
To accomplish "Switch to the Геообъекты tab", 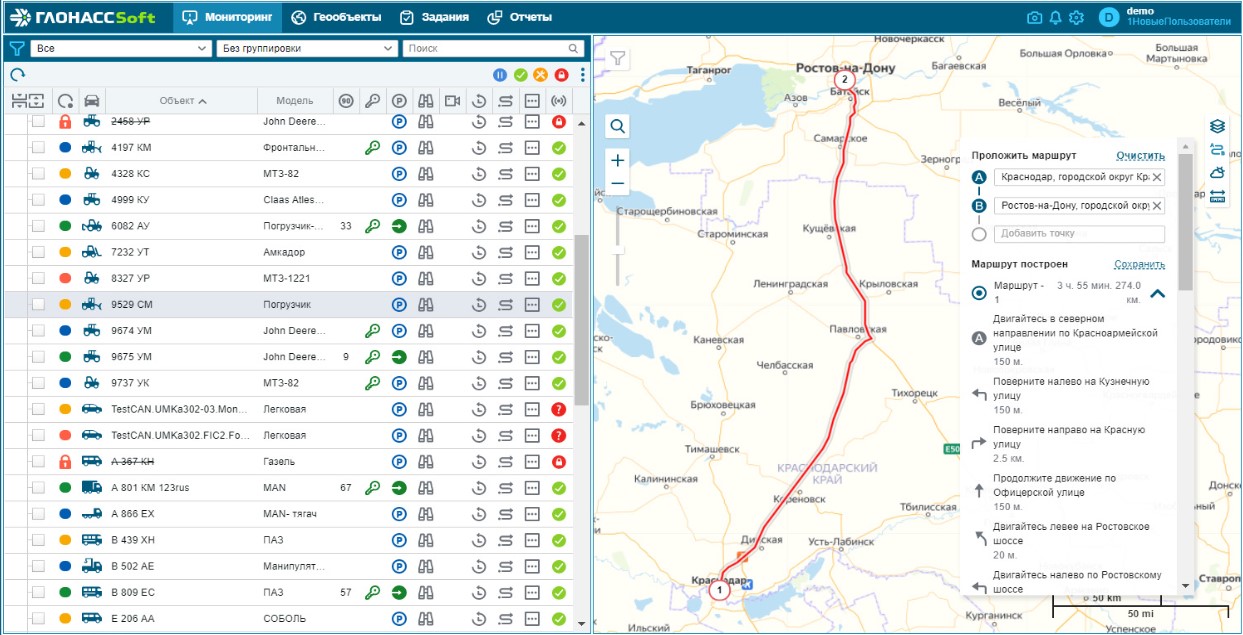I will [335, 18].
